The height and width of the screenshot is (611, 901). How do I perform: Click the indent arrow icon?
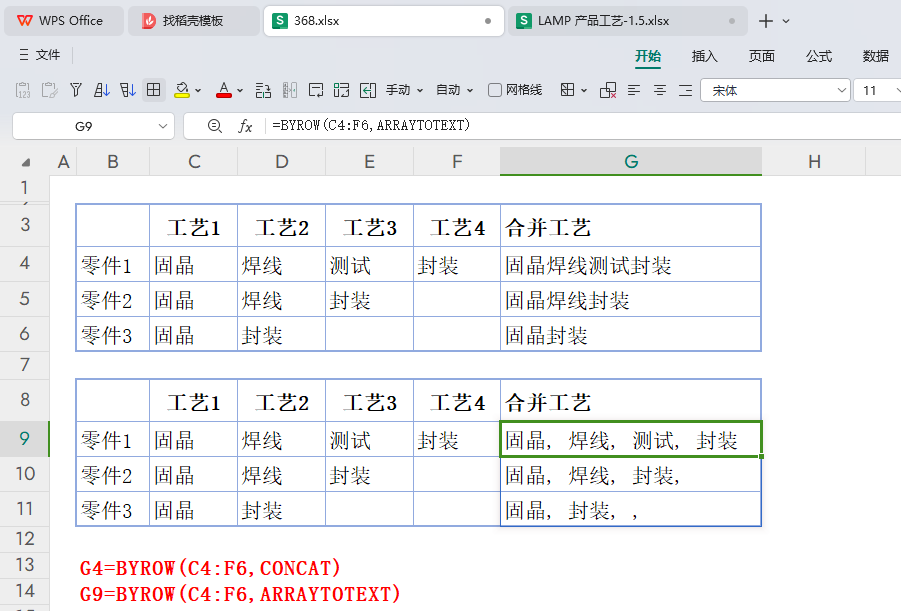point(368,90)
